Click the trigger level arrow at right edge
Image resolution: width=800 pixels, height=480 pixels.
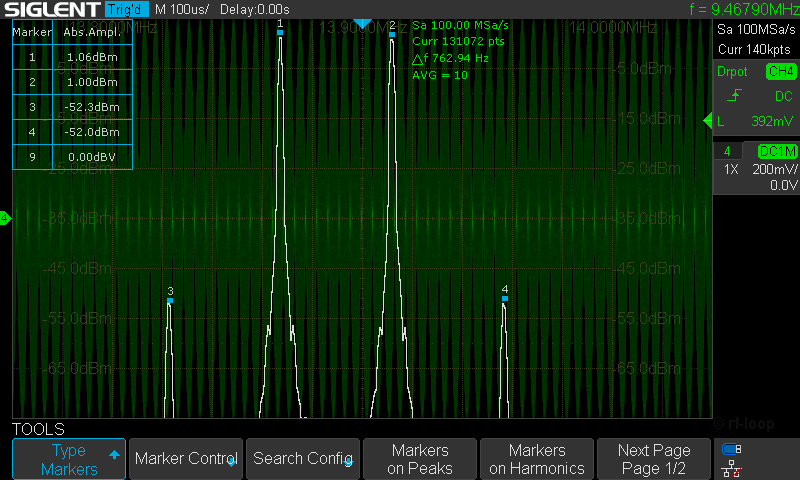(707, 121)
